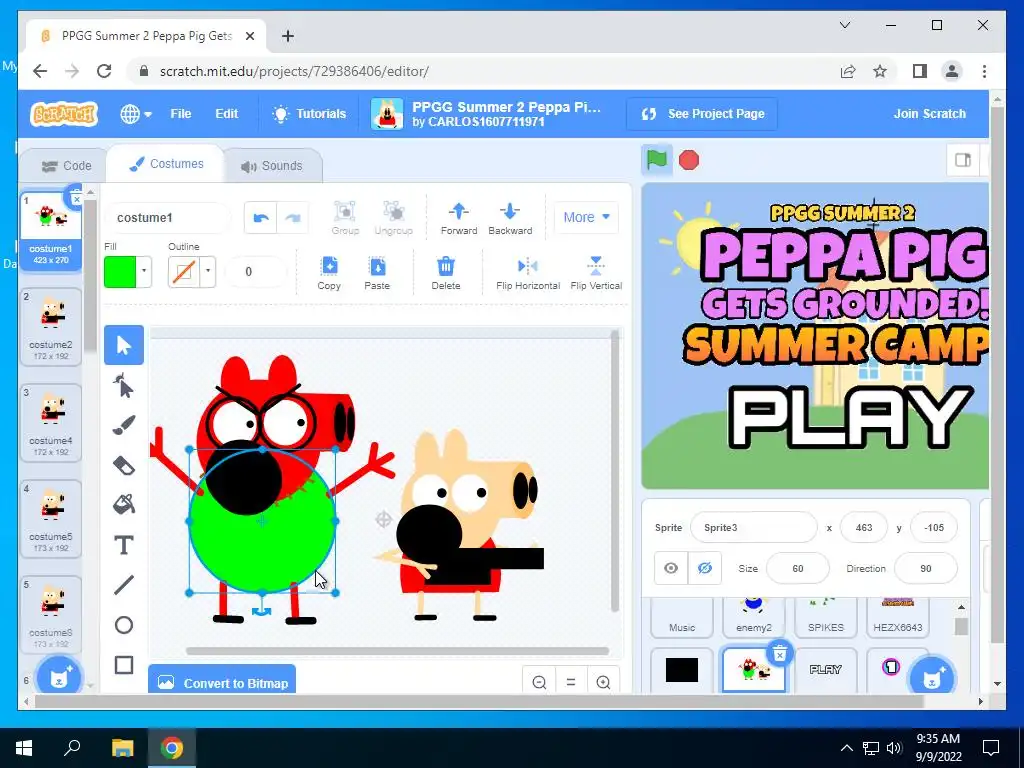Select the Eraser tool
The image size is (1024, 768).
tap(124, 465)
